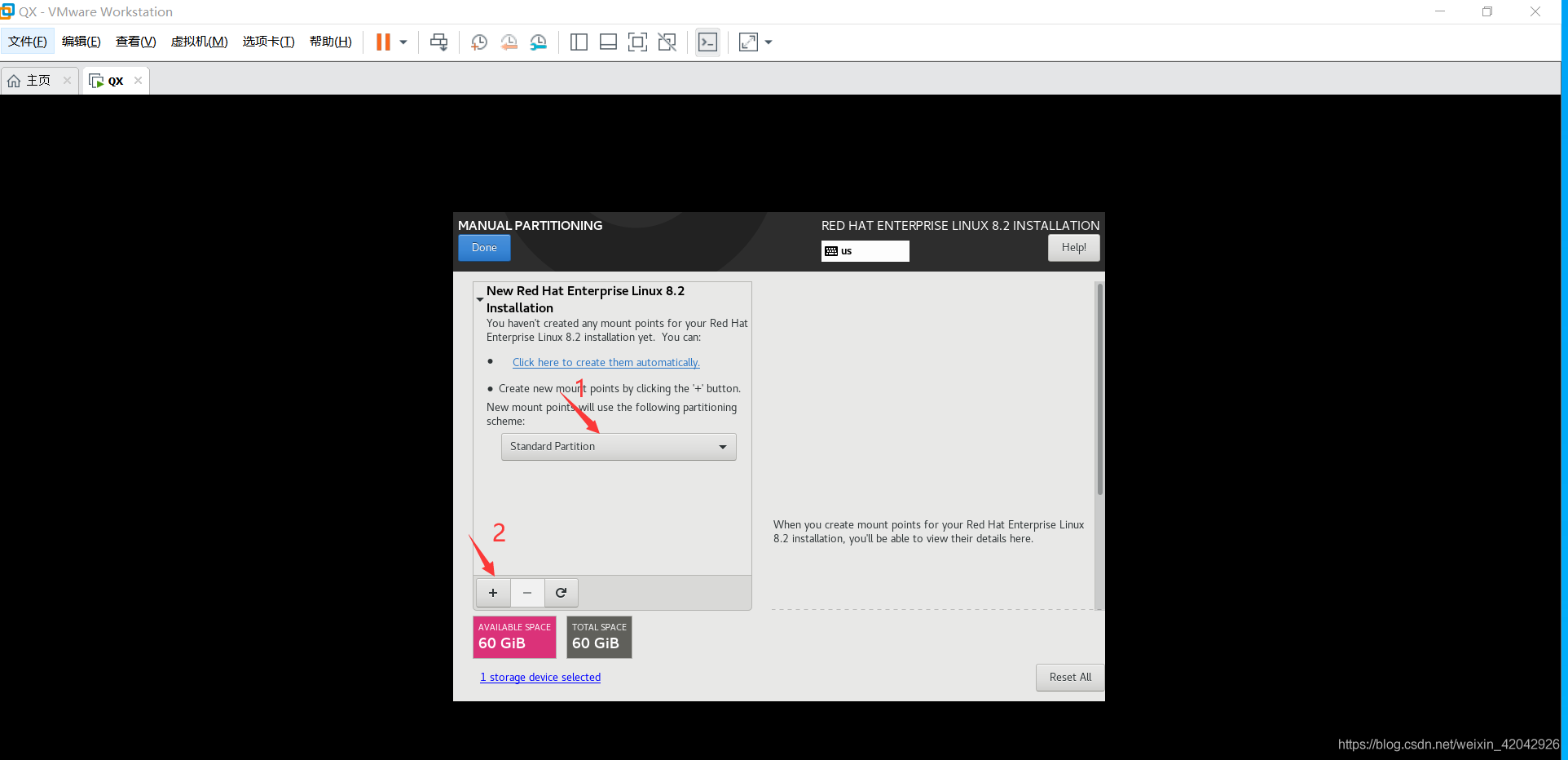
Task: Revert the virtual machine to its snapshot
Action: pyautogui.click(x=509, y=42)
